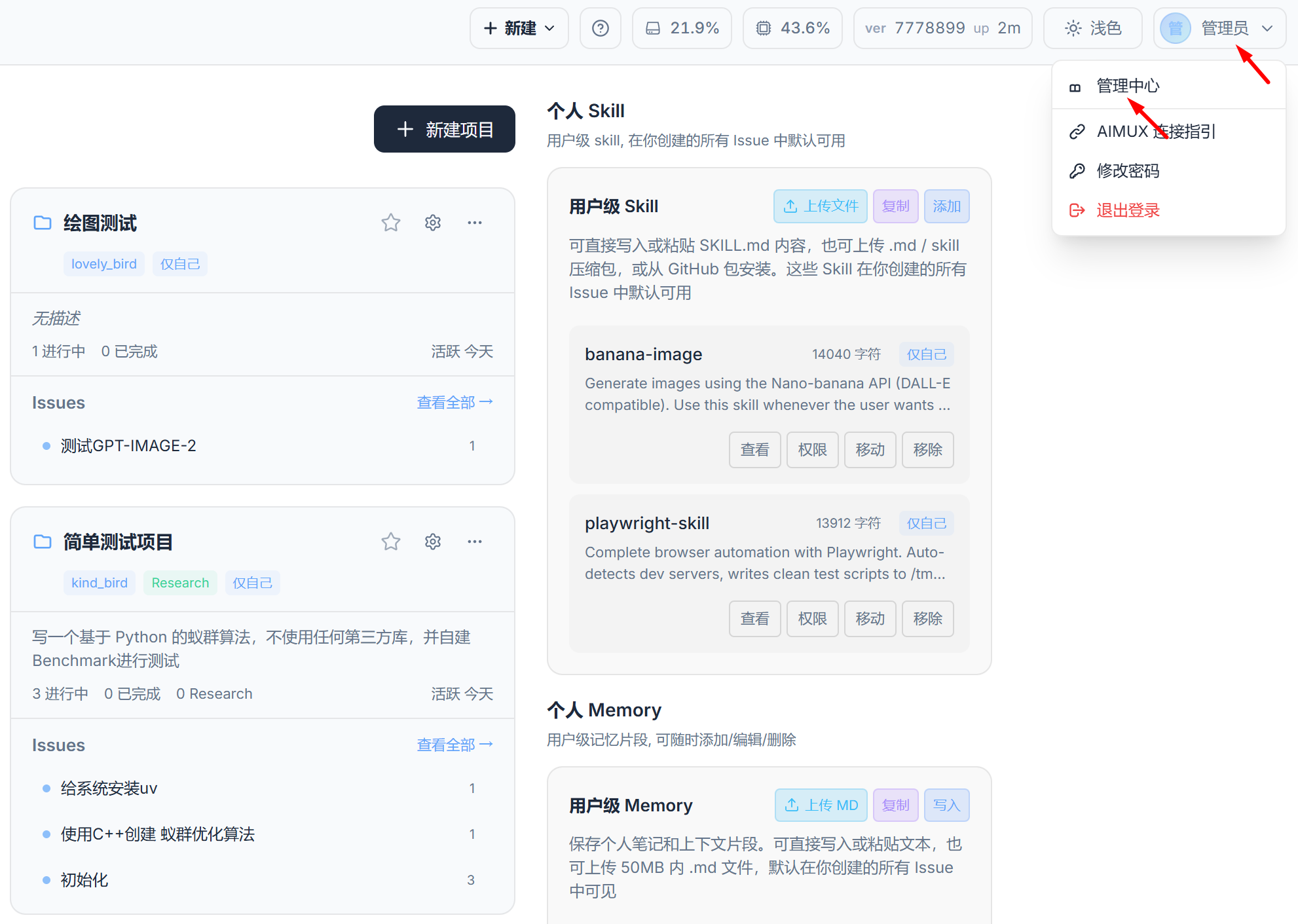Screen dimensions: 1298x924
Task: Open more options menu for 简单测试项目
Action: click(x=475, y=542)
